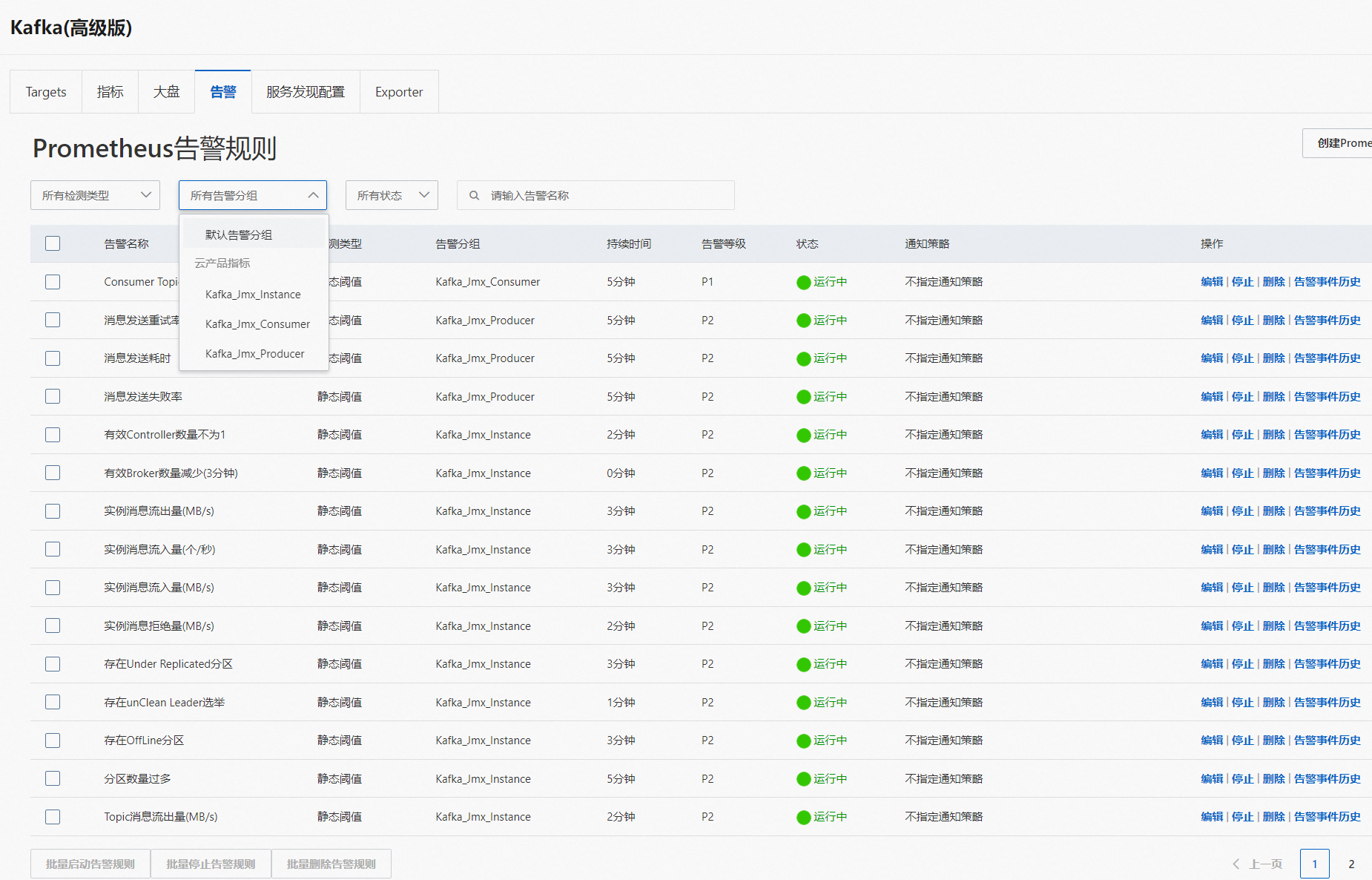Open 告警事件历史 for 实例消息流入量(个/秒)
The height and width of the screenshot is (880, 1372).
click(1328, 550)
